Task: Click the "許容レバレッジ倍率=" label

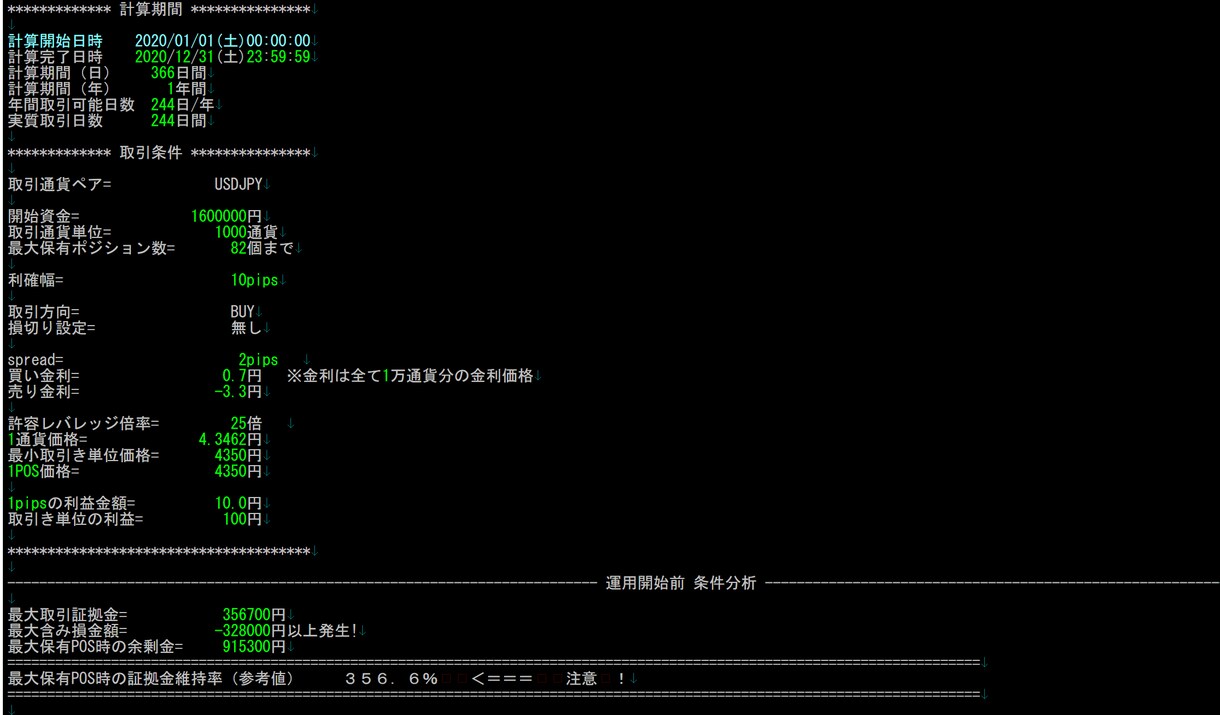Action: pos(83,425)
